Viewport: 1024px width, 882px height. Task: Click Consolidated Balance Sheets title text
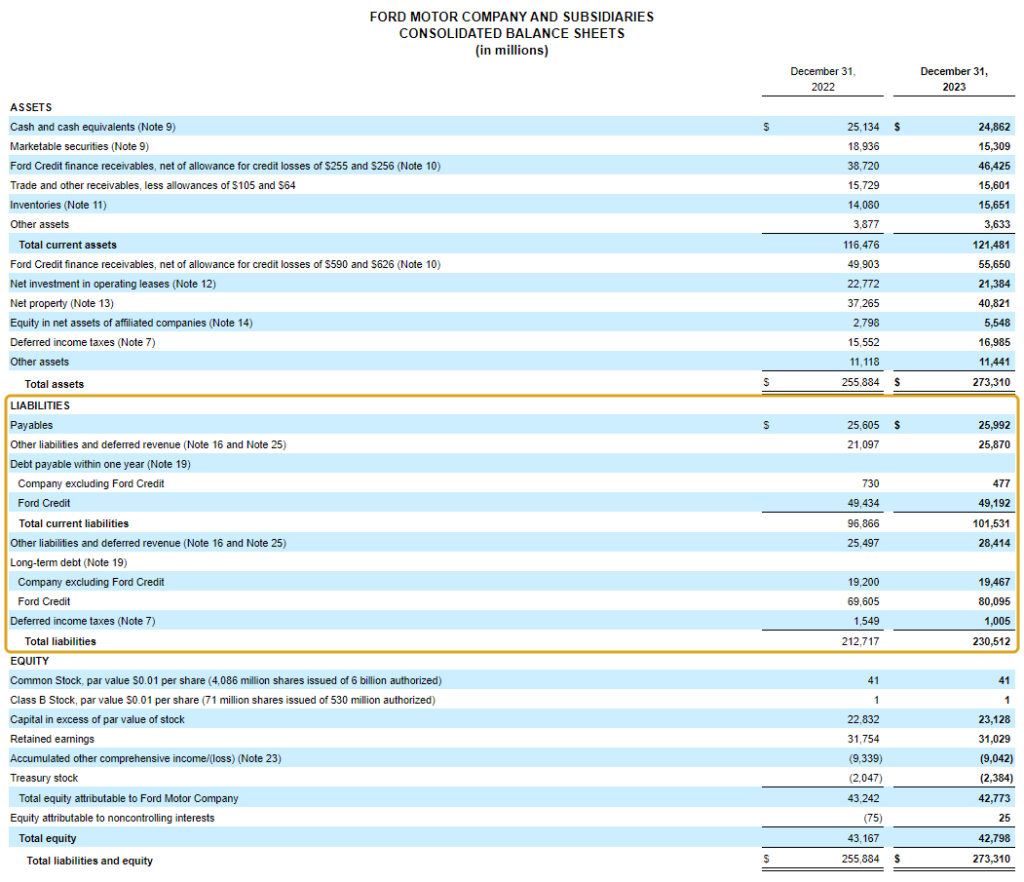pos(511,33)
